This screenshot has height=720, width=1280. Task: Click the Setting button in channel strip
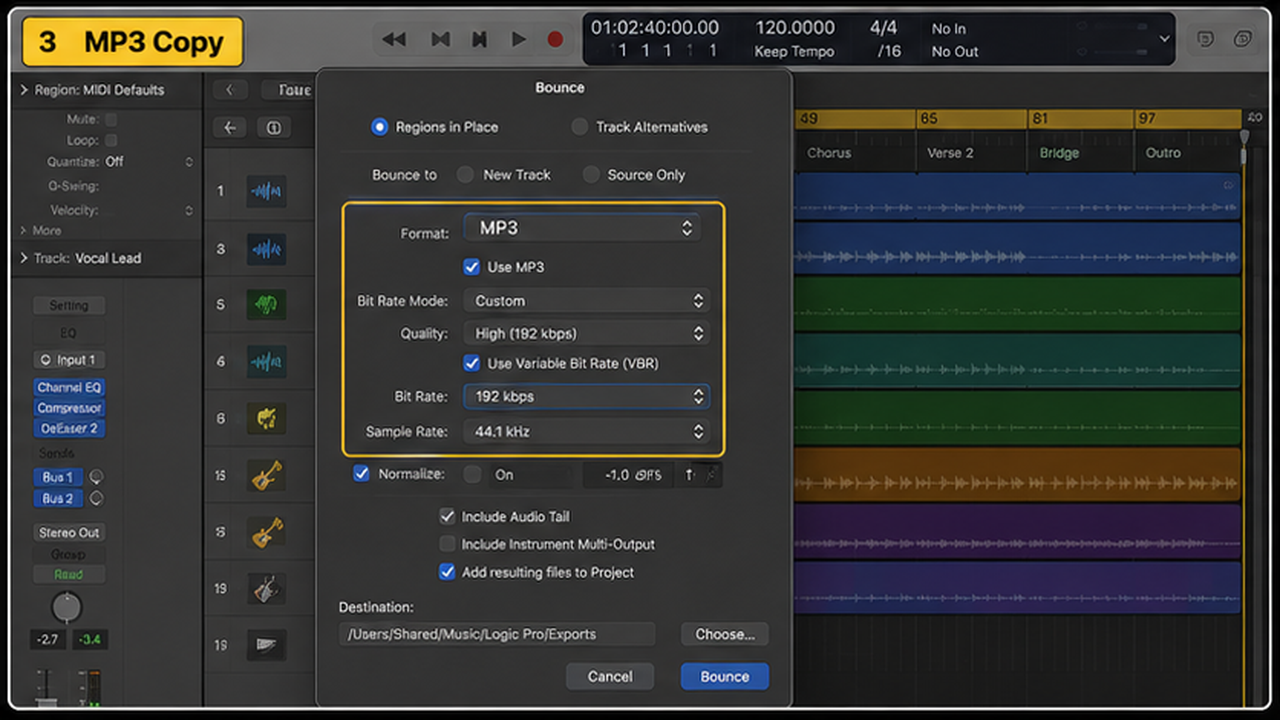tap(69, 306)
